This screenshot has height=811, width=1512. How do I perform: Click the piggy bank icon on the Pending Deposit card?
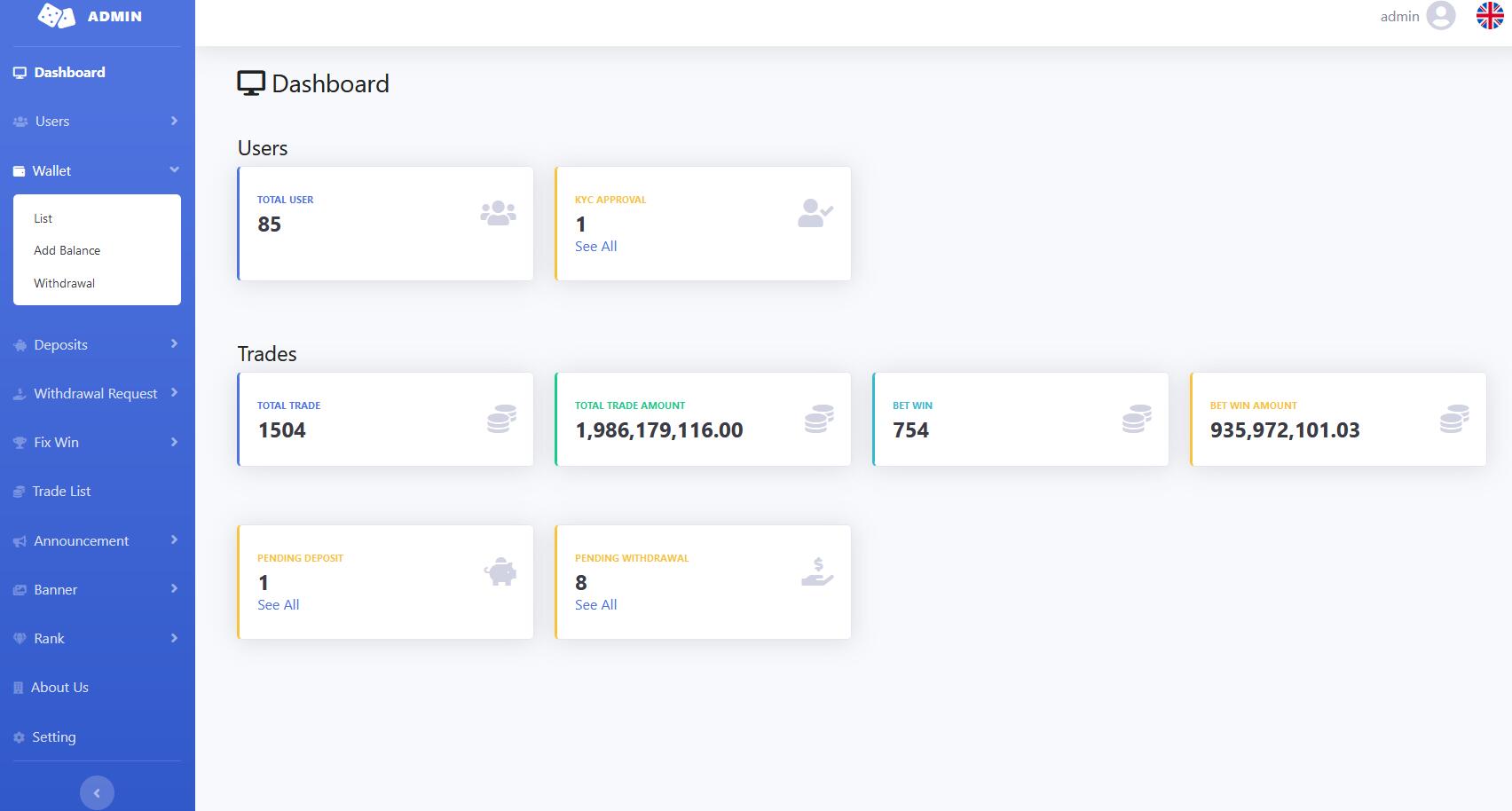coord(500,571)
